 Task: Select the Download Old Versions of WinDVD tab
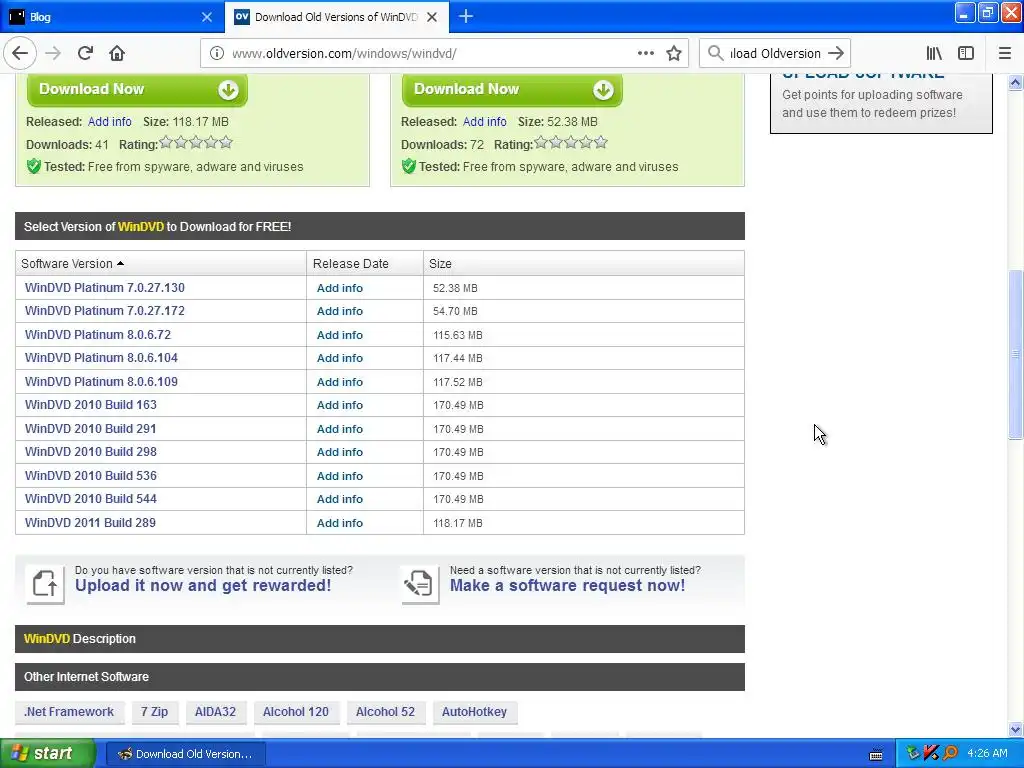click(x=337, y=17)
